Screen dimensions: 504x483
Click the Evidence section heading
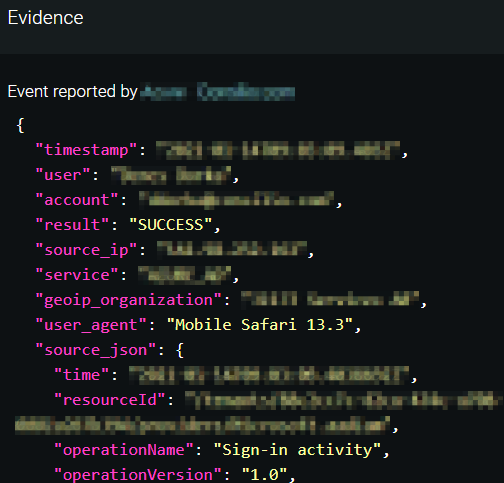45,18
